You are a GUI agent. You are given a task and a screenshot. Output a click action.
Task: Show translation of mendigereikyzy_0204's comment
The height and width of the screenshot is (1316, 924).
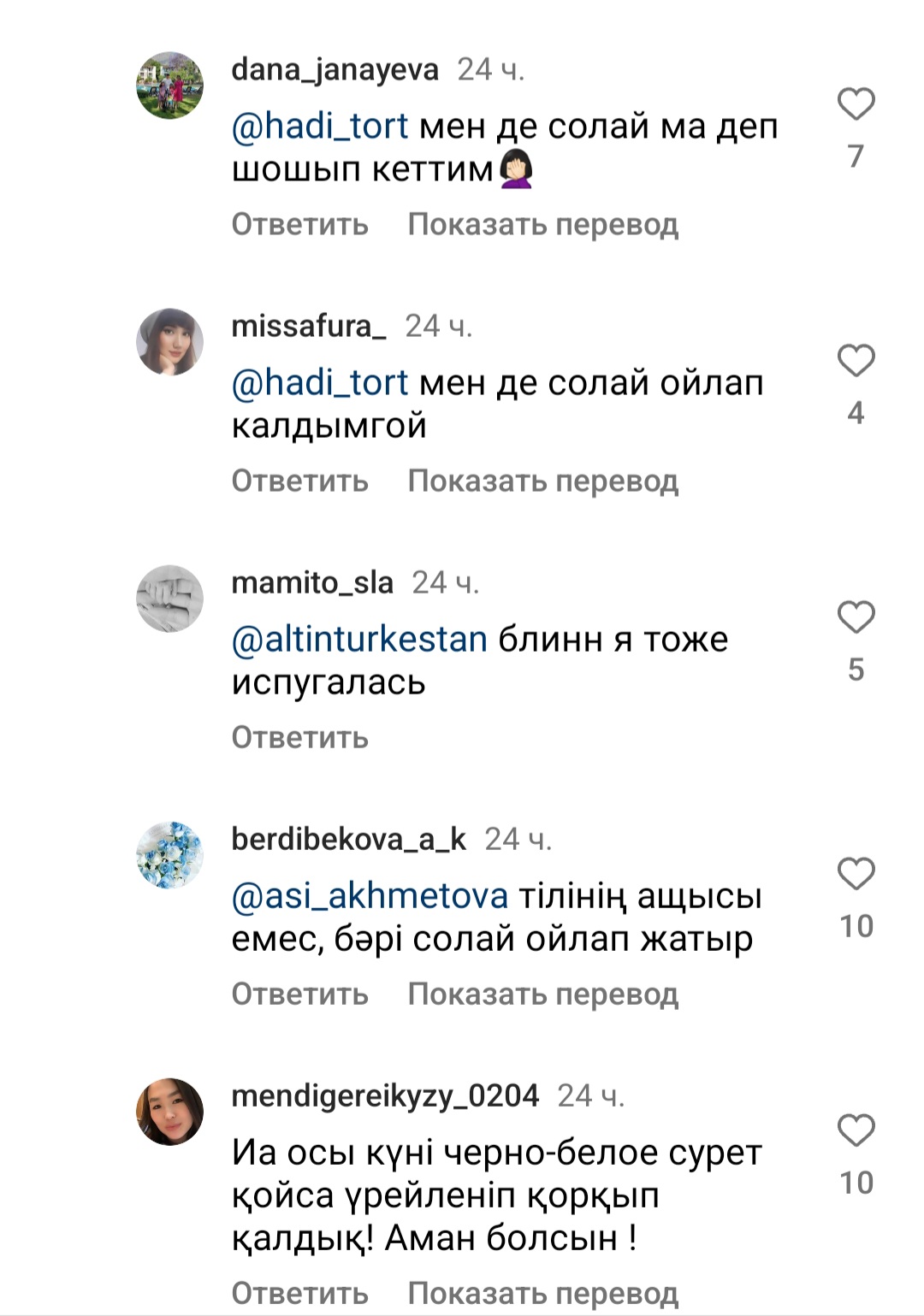[x=542, y=1293]
